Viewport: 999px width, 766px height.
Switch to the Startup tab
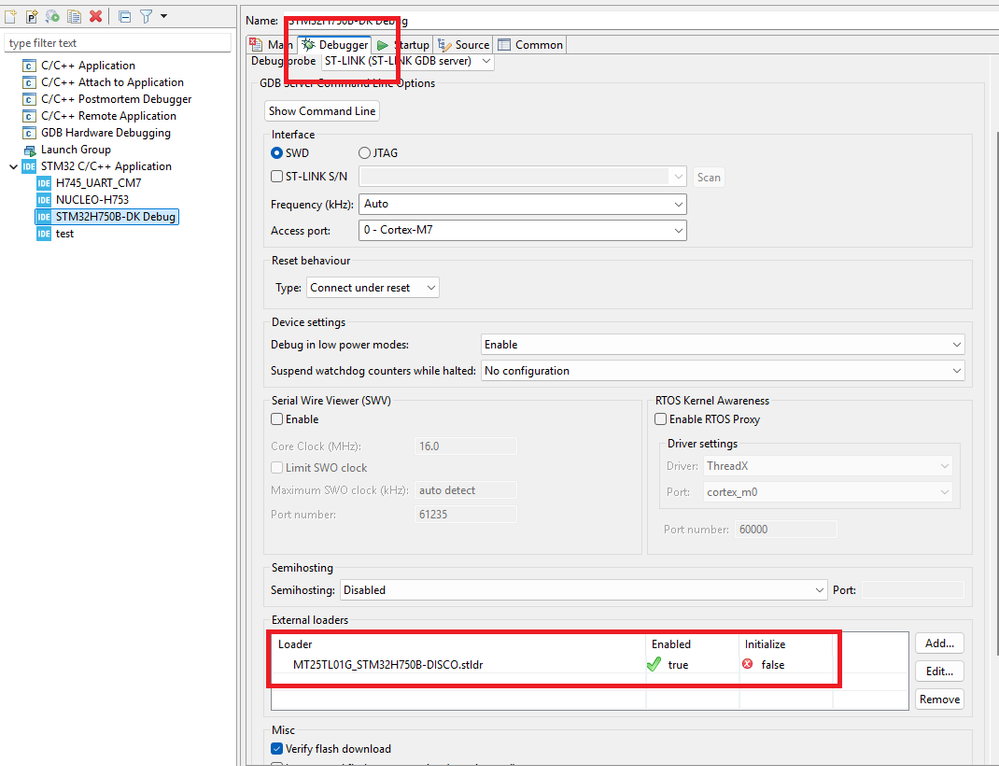(x=403, y=45)
